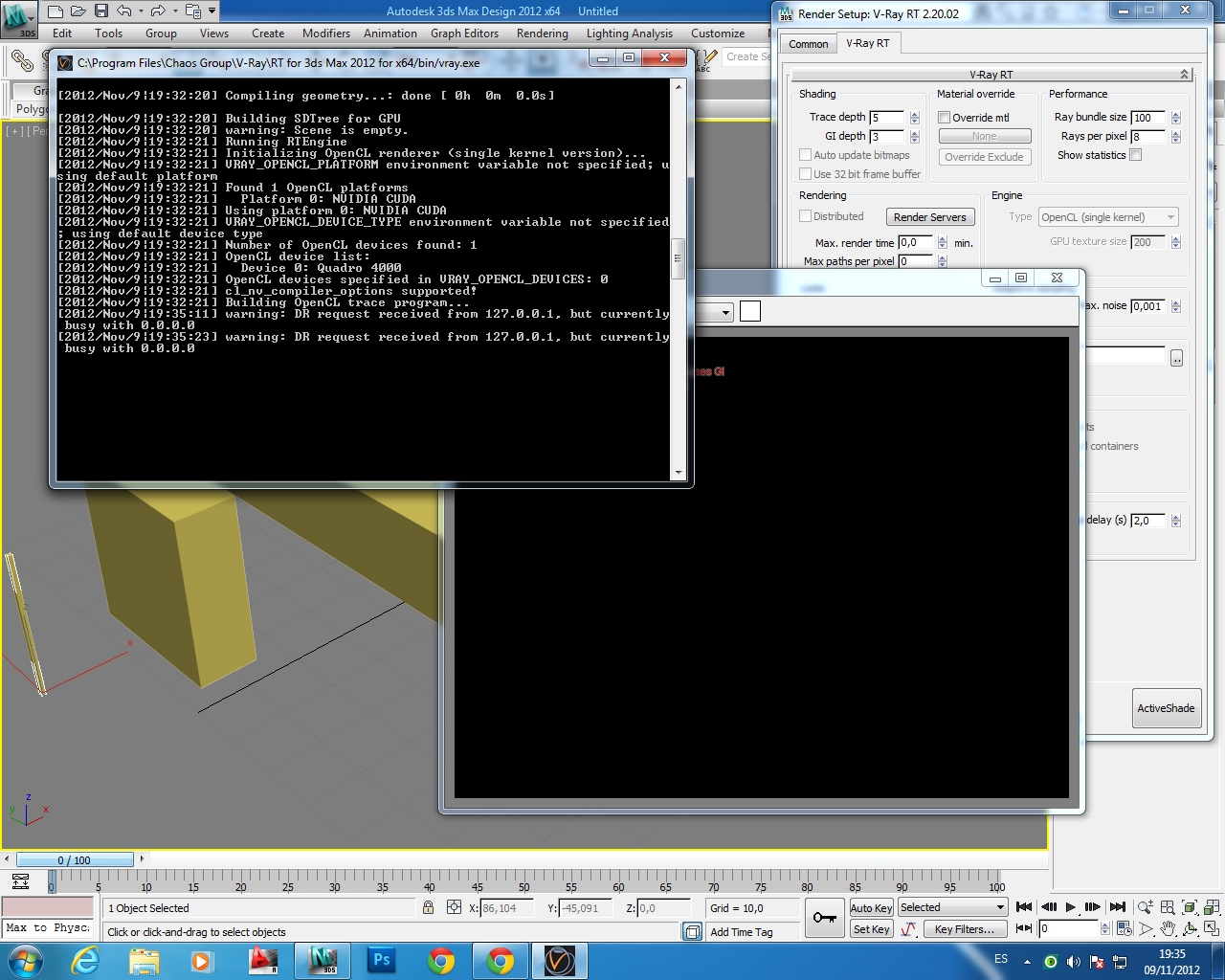The width and height of the screenshot is (1225, 980).
Task: Click the Ray bundle size spinner arrows
Action: pyautogui.click(x=1176, y=118)
